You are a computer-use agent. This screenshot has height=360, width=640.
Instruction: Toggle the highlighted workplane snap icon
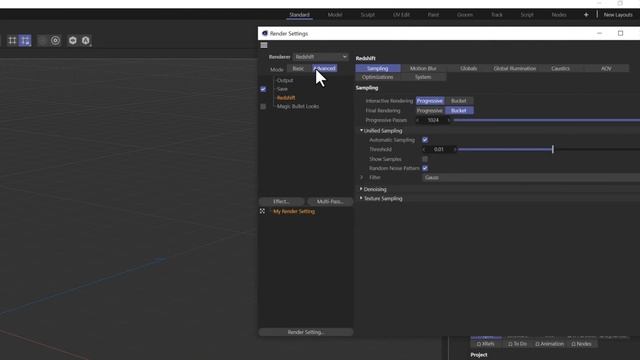(25, 40)
